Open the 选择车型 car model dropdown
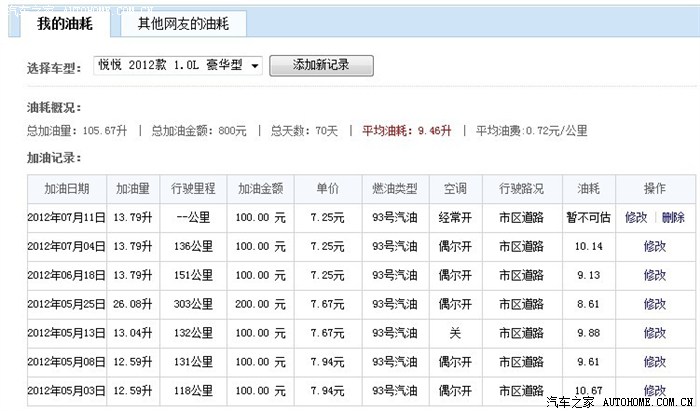The image size is (700, 411). tap(178, 65)
